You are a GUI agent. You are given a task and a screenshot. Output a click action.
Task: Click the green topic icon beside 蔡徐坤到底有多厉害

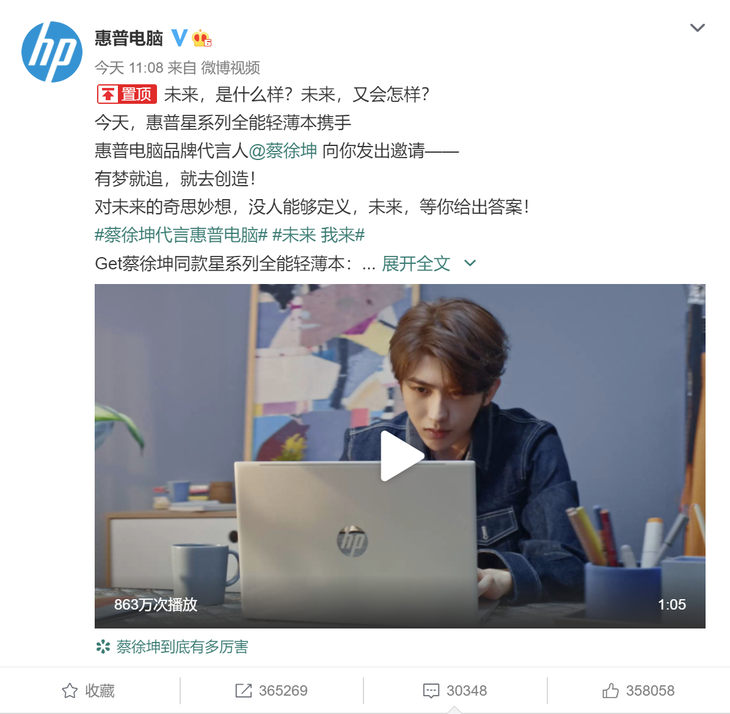[x=103, y=647]
